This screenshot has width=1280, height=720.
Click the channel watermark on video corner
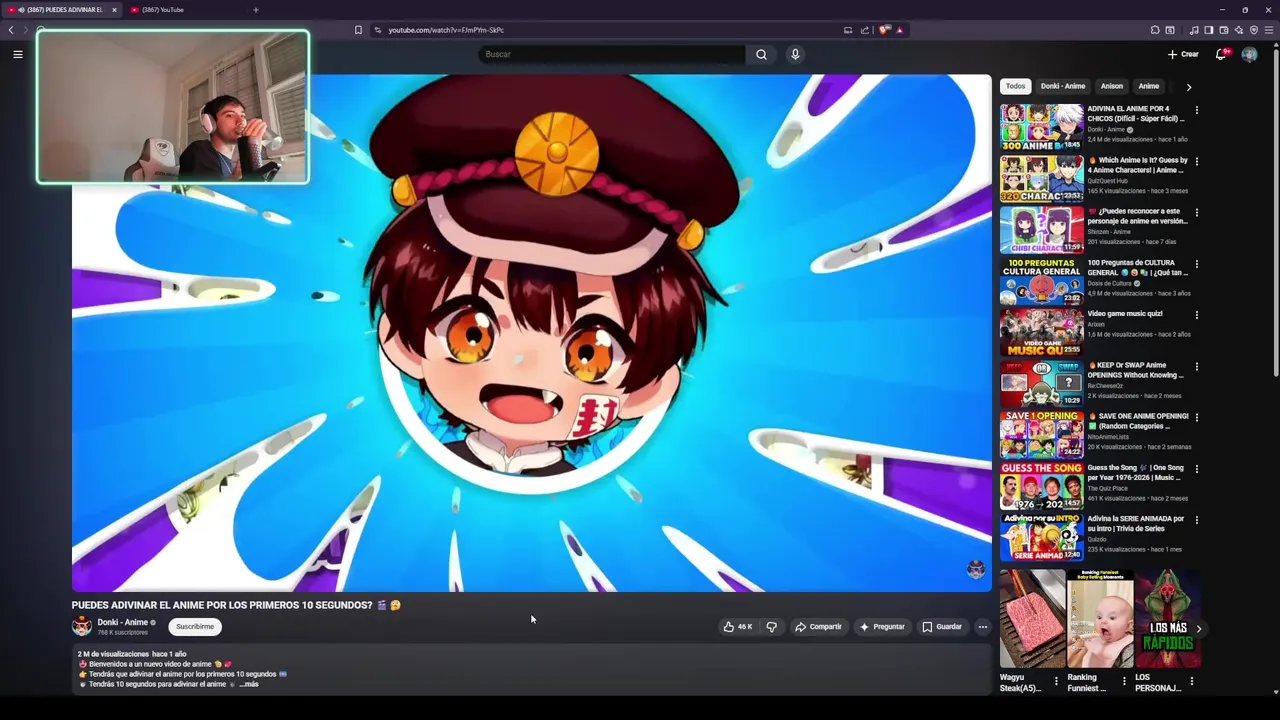coord(976,570)
